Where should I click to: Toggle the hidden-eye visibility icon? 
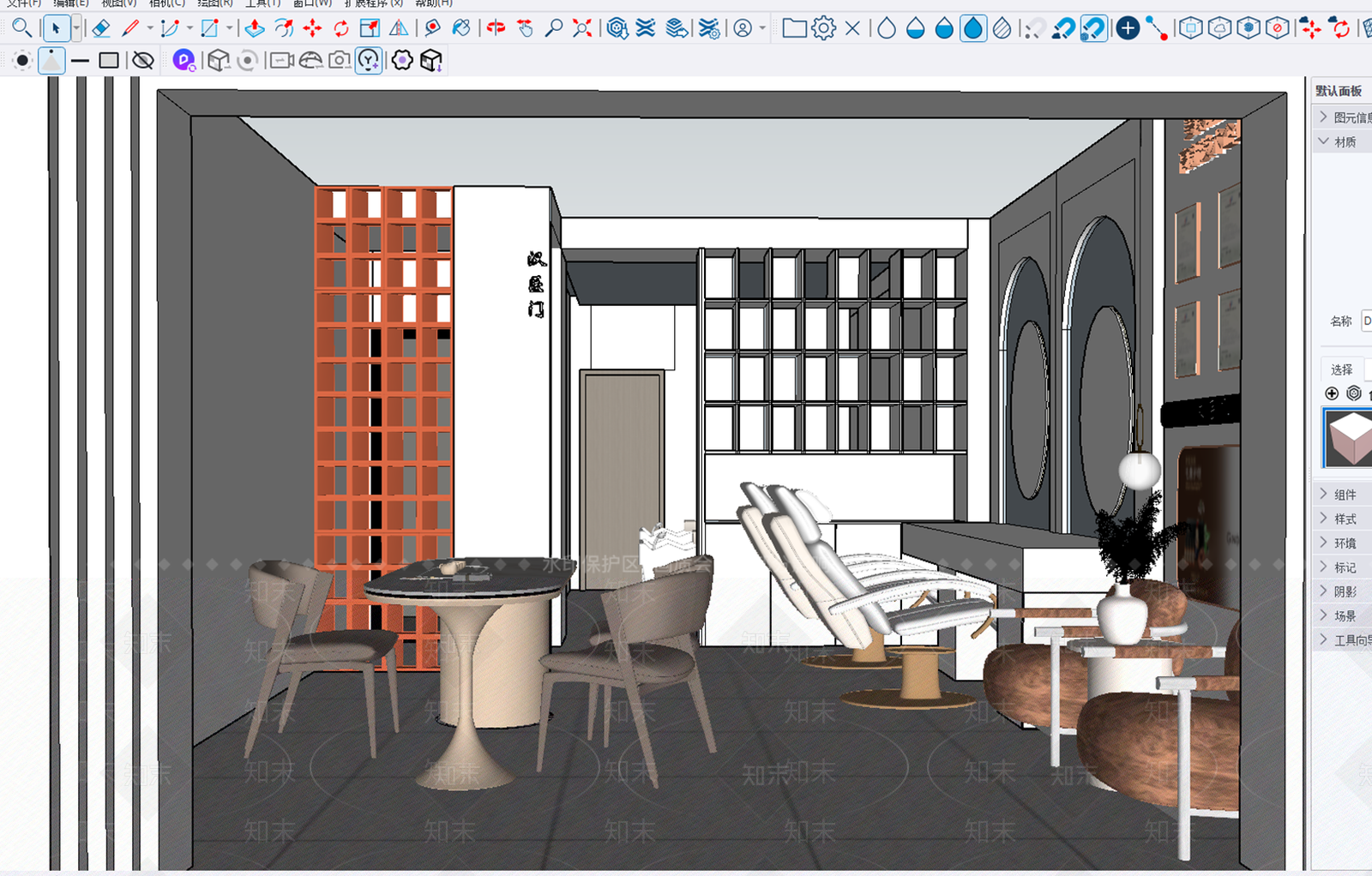pos(143,60)
